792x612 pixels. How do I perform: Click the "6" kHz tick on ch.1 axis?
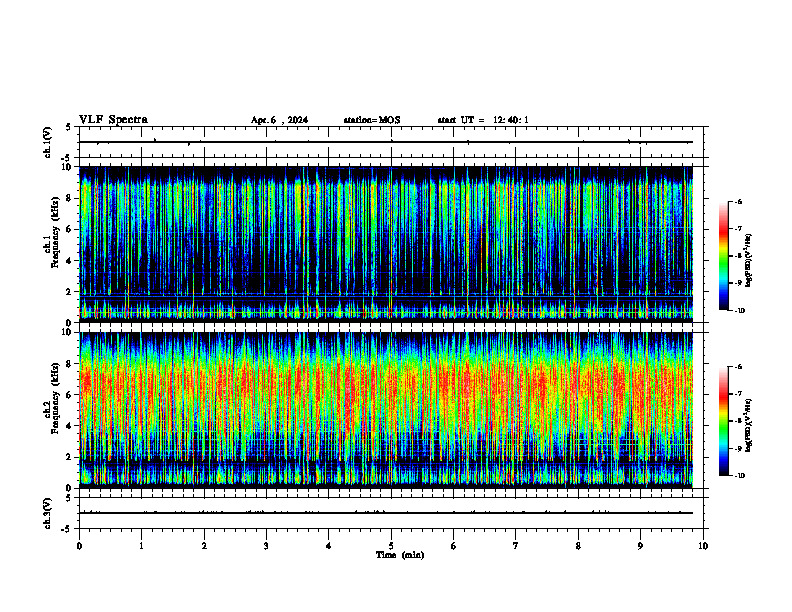point(69,229)
